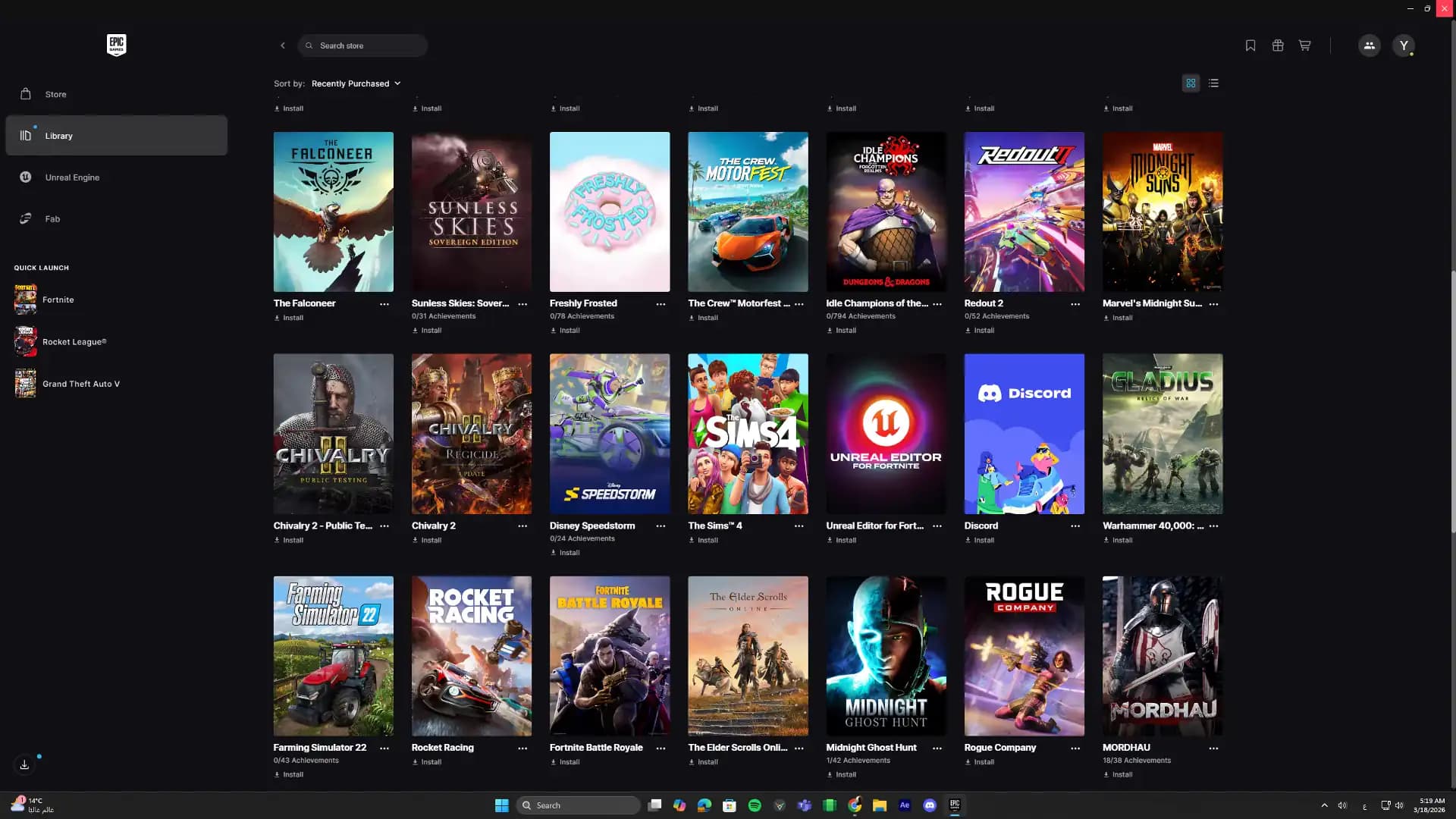
Task: Open options menu for The Sims 4
Action: 799,526
